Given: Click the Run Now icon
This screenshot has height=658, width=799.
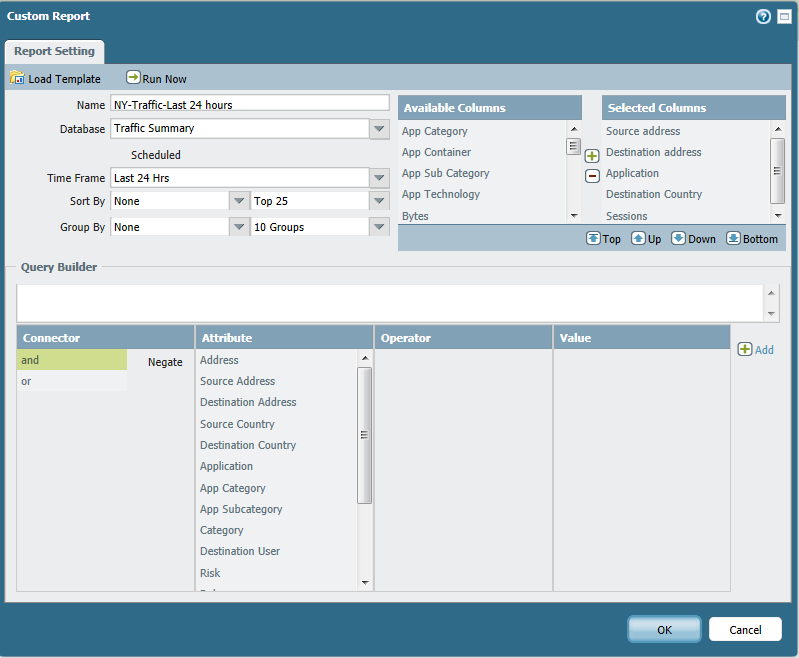Looking at the screenshot, I should 133,78.
